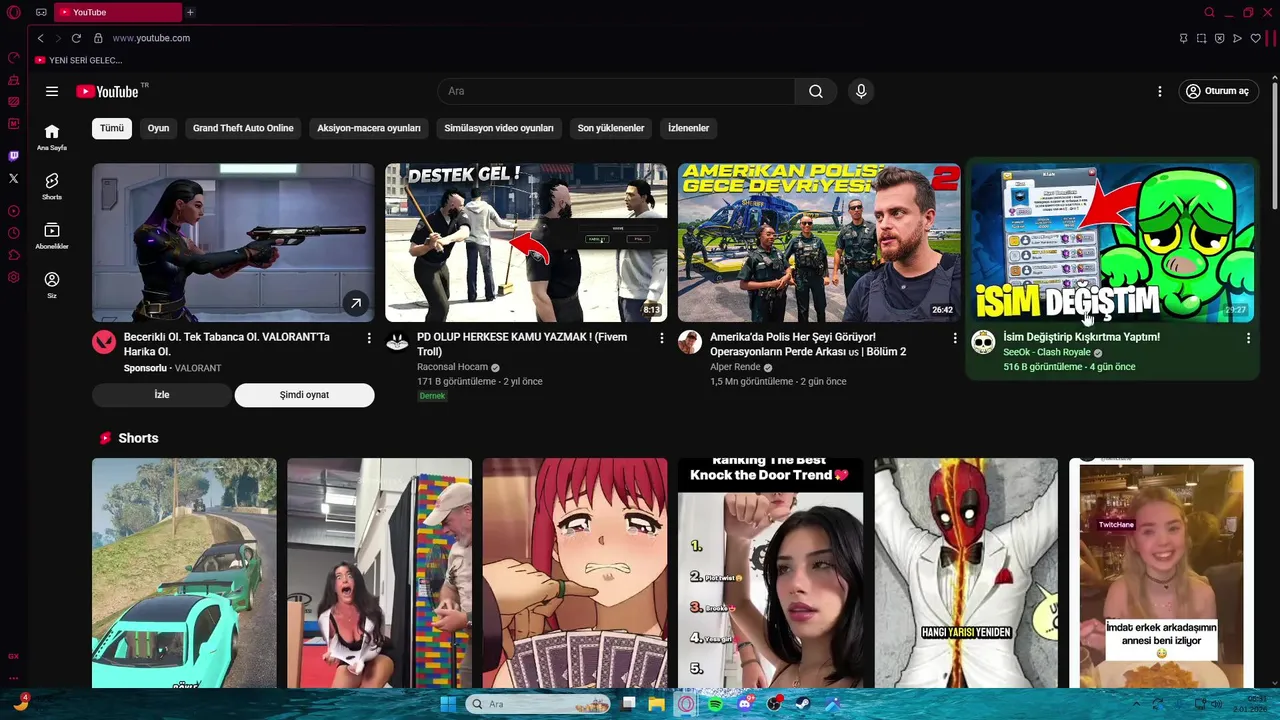This screenshot has height=720, width=1280.
Task: Open the HANGI YARISI YENİDEN short
Action: click(x=966, y=573)
